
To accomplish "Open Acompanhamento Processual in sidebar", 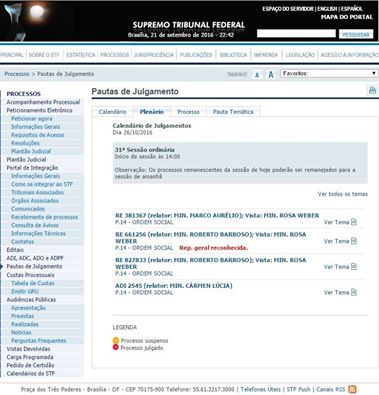I will point(43,102).
